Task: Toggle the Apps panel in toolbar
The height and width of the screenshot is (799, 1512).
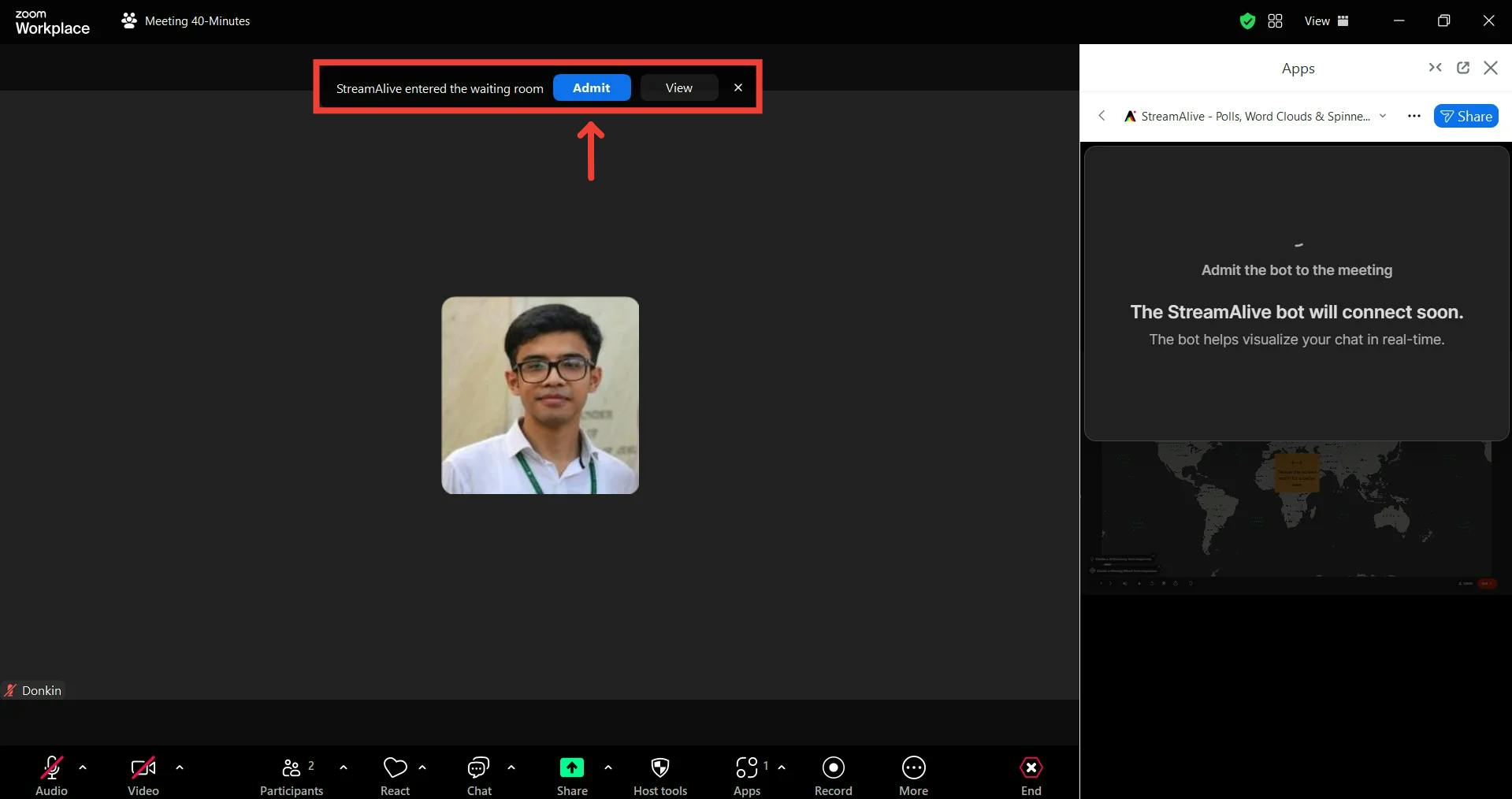Action: [x=747, y=775]
